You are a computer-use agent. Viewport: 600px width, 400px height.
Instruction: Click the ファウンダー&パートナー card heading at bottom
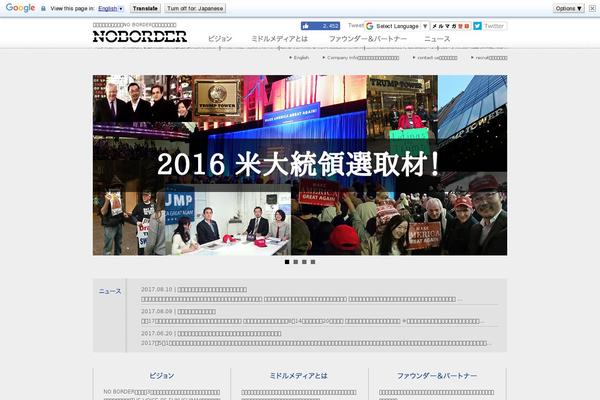[x=437, y=376]
